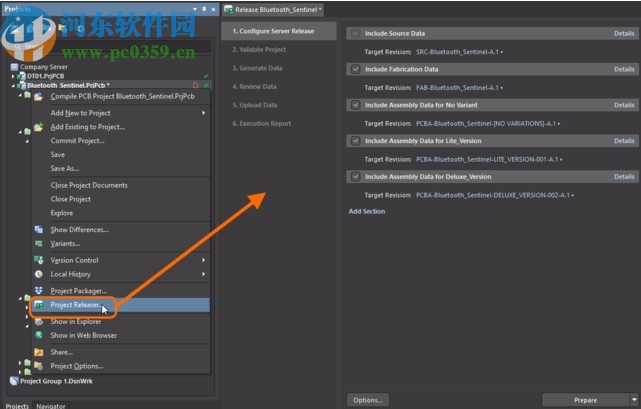Select step 4 Review Data

pos(254,87)
